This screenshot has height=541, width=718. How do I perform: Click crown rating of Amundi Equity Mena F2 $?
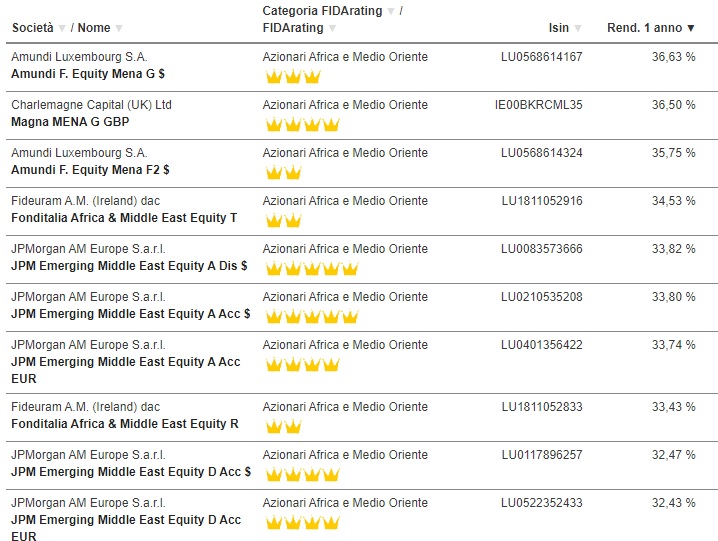pos(283,172)
